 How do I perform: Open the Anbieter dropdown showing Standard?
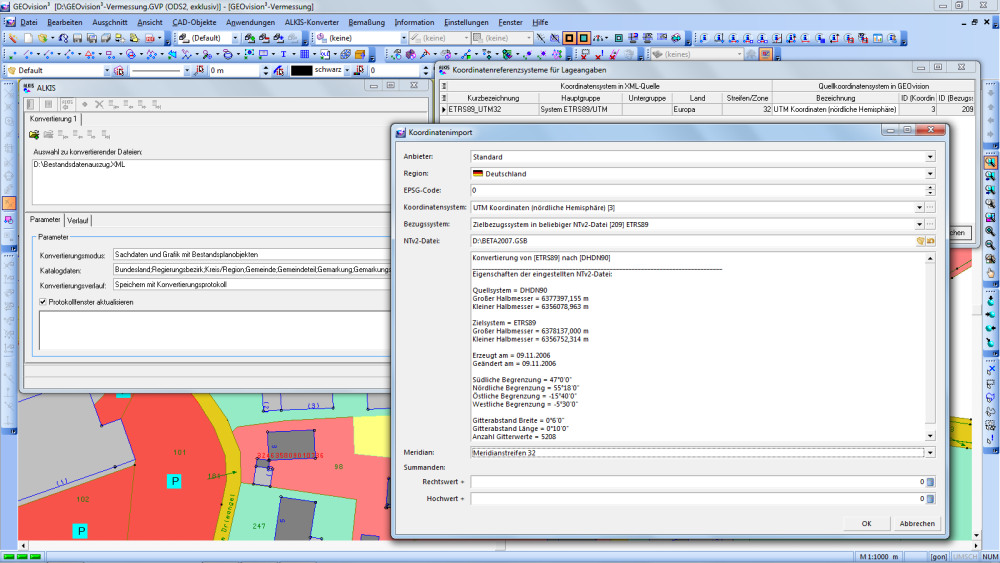click(x=930, y=157)
